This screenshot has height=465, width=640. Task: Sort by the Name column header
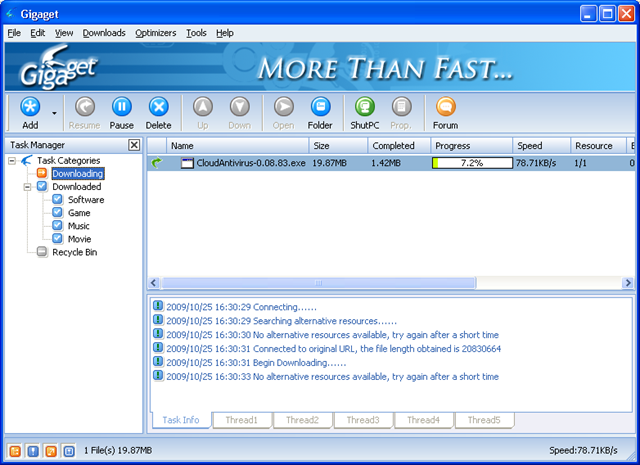(x=238, y=146)
